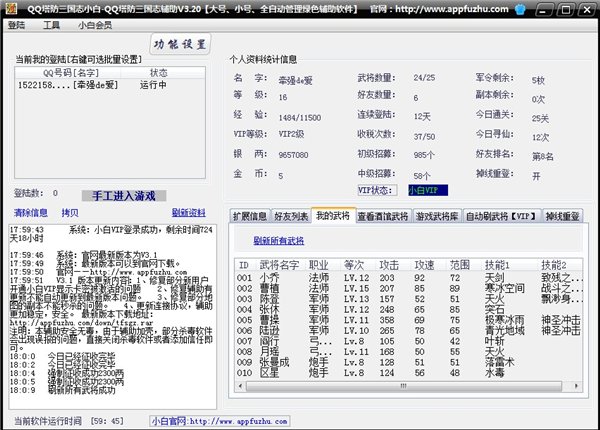The image size is (600, 430).
Task: Select general row 008 月瑶
Action: [x=409, y=351]
